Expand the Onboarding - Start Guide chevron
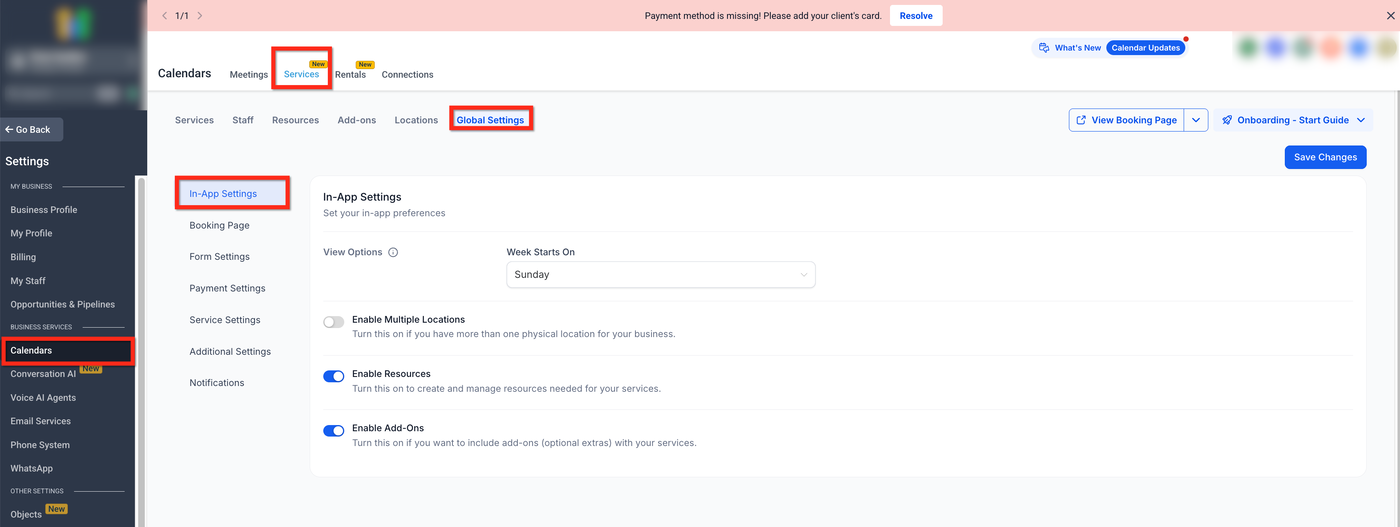Viewport: 1400px width, 527px height. pyautogui.click(x=1360, y=120)
